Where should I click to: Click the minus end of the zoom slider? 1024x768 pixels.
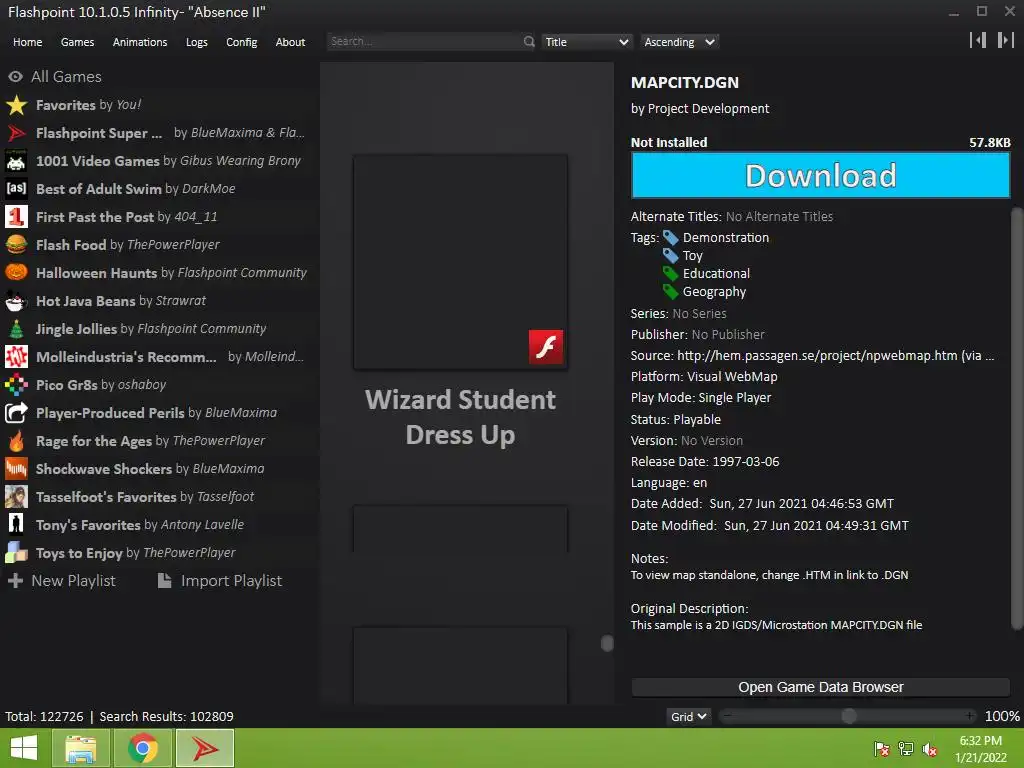[727, 716]
